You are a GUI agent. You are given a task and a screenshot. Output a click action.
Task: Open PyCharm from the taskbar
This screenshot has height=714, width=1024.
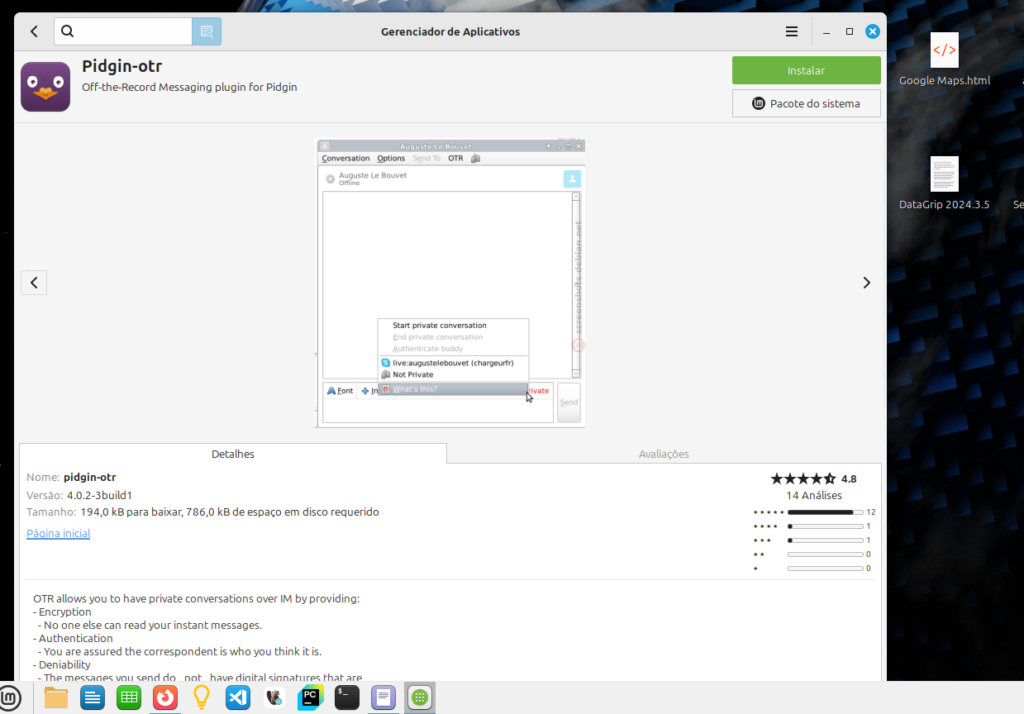pos(310,698)
